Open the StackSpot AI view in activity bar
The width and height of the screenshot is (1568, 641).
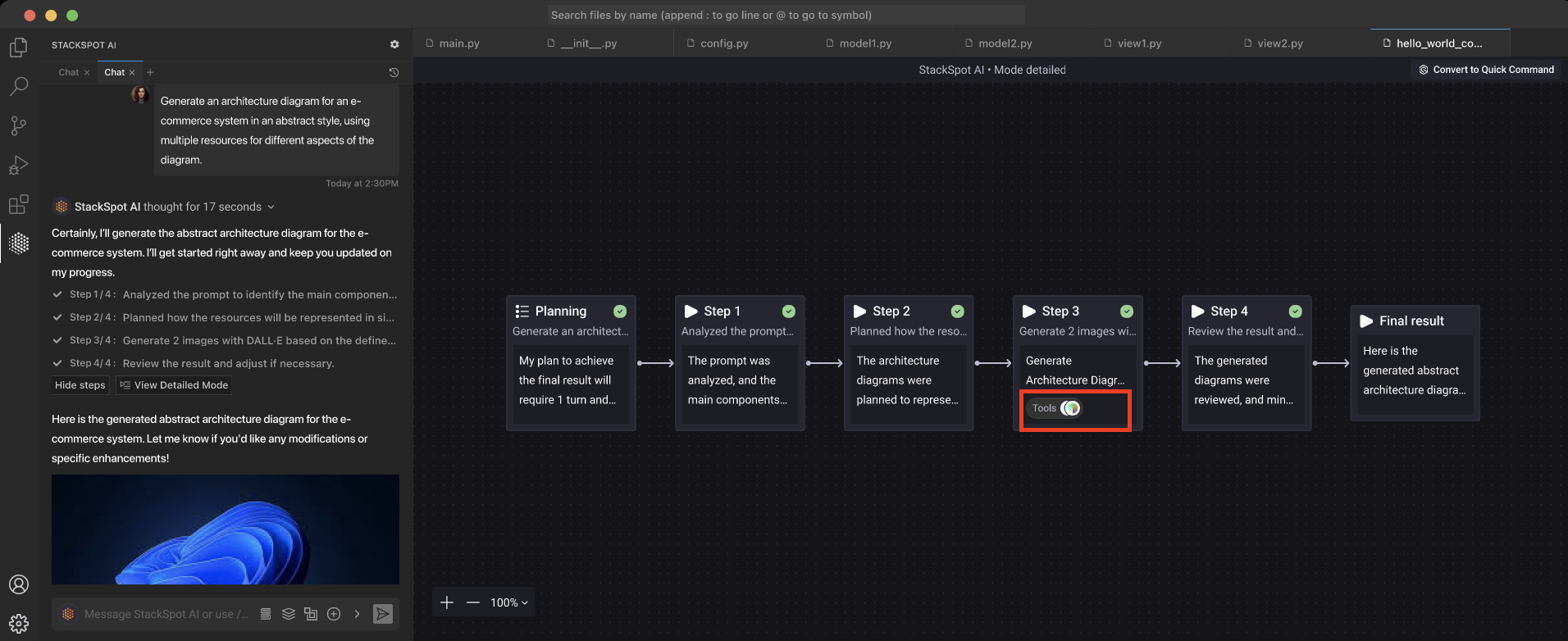click(x=19, y=243)
